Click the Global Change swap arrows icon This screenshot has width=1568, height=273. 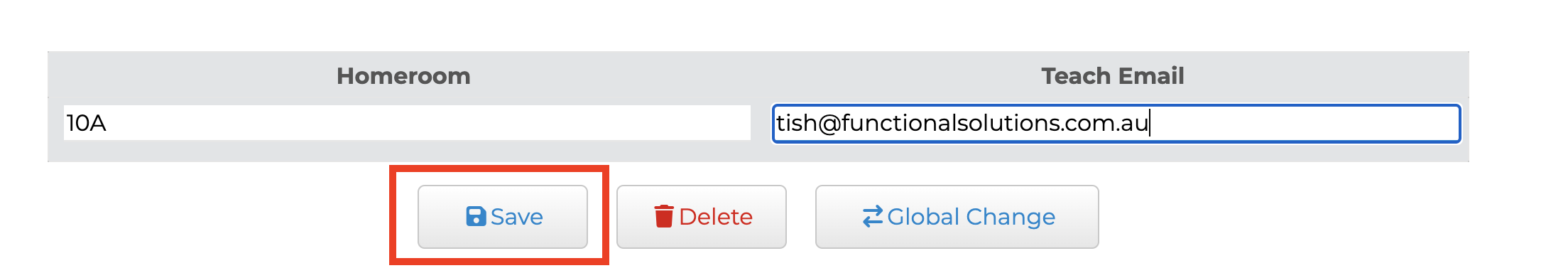[x=873, y=217]
